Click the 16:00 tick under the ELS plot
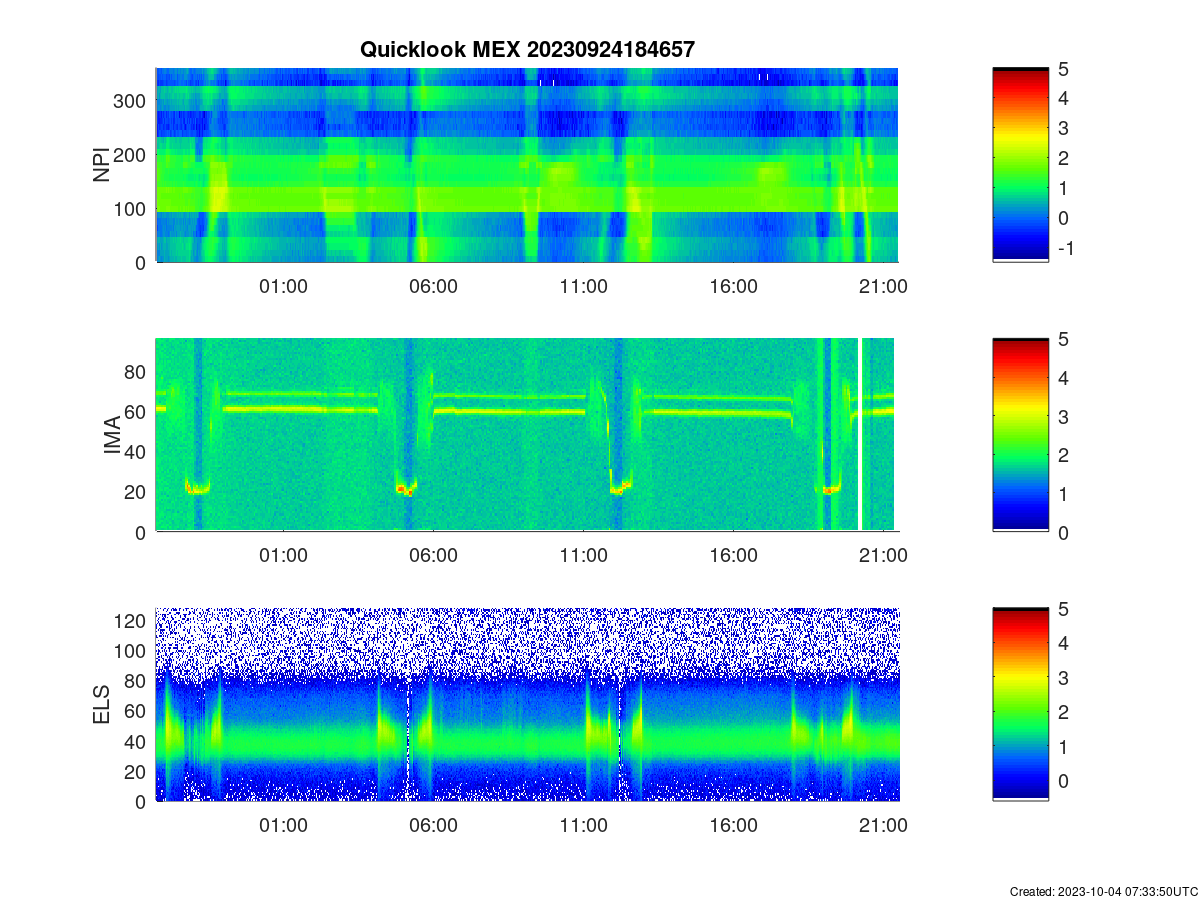1200x900 pixels. point(733,826)
